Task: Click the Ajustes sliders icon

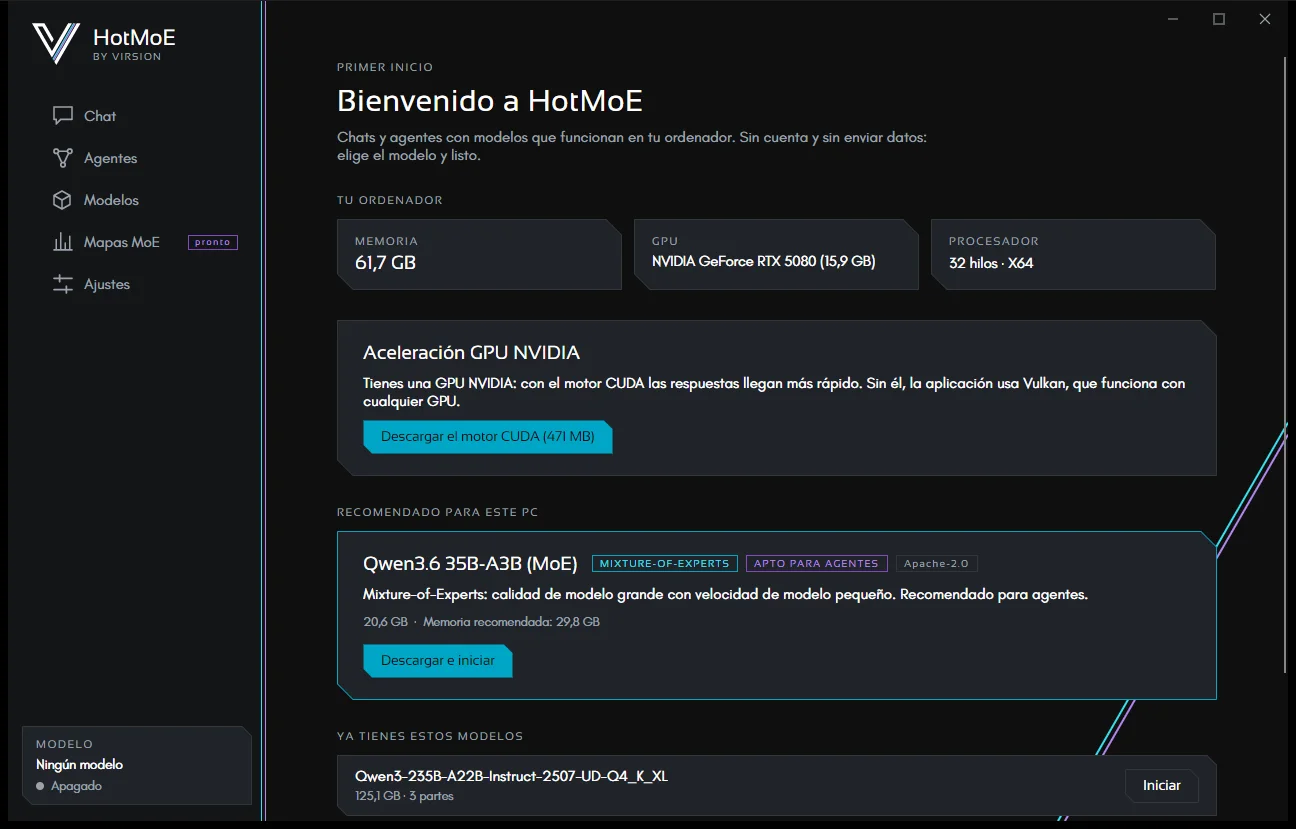Action: [x=63, y=284]
